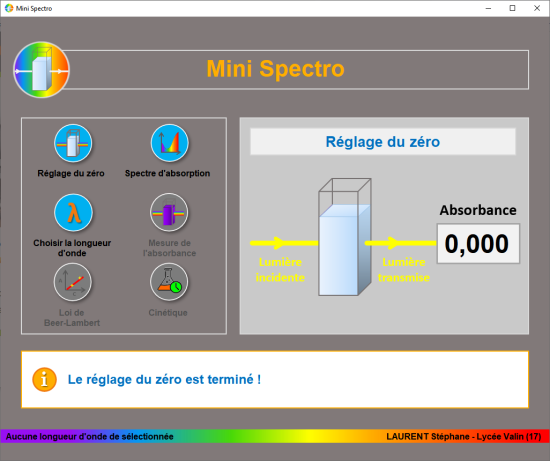Click the orange info icon
The height and width of the screenshot is (461, 550).
[45, 380]
